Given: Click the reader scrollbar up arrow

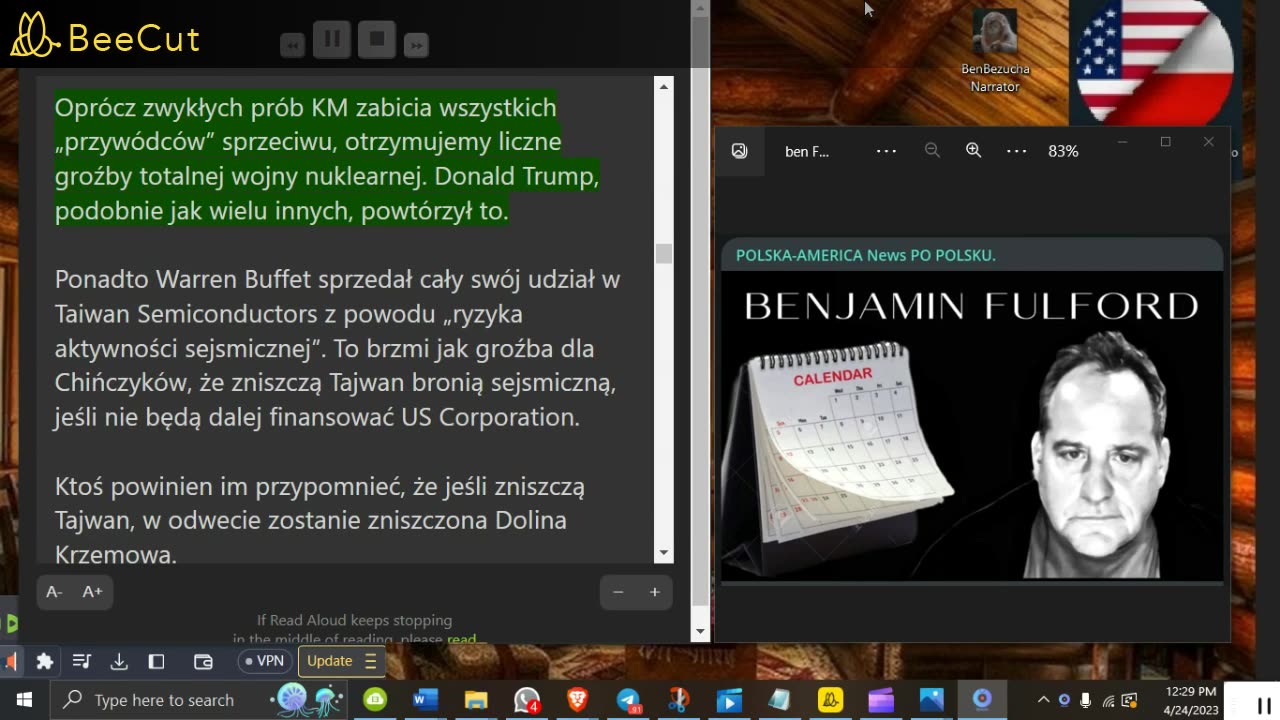Looking at the screenshot, I should [x=664, y=87].
